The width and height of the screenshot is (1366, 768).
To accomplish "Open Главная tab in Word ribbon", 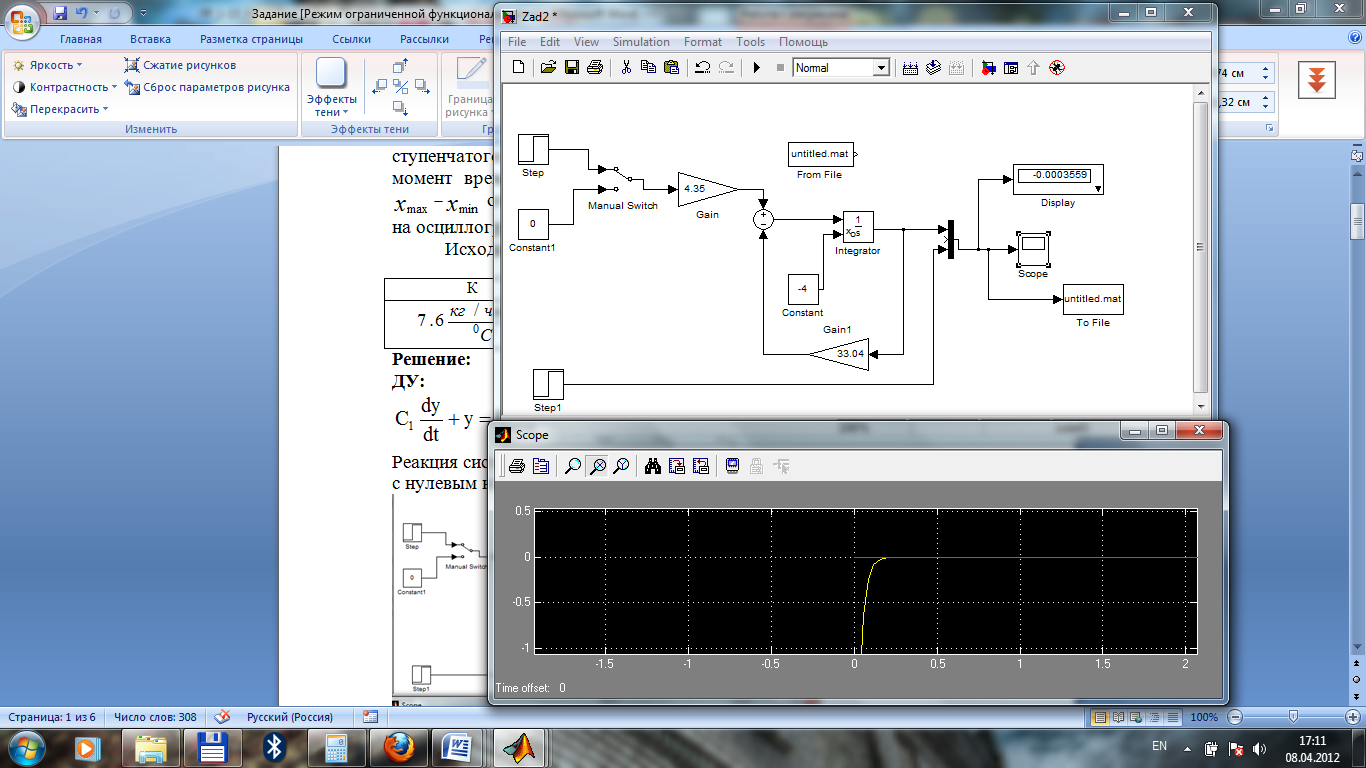I will pos(81,39).
